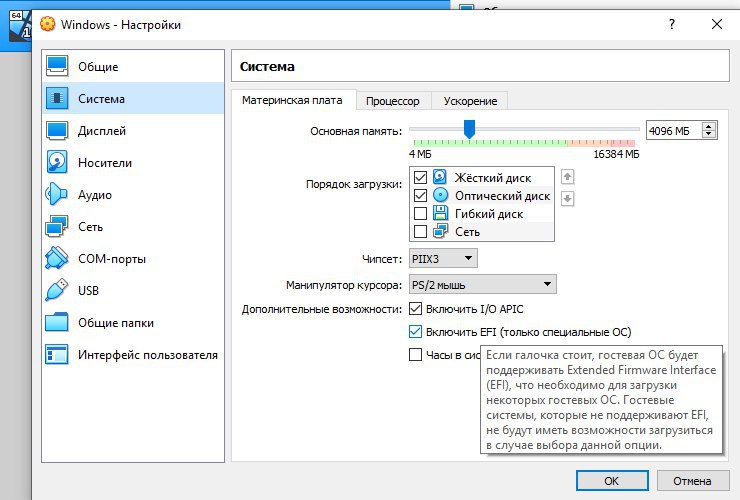Select Гибкий диск text in boot list
The height and width of the screenshot is (500, 740).
[489, 214]
